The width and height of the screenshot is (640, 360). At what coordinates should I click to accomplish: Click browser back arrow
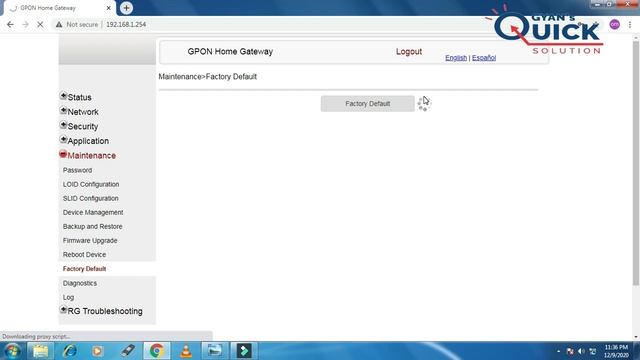click(10, 24)
